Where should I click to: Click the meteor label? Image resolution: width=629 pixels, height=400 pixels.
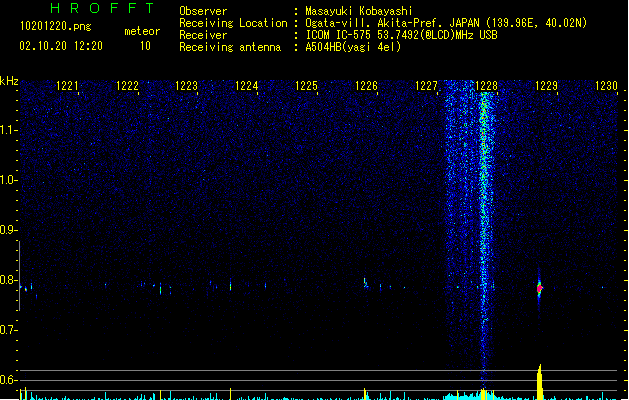[x=142, y=31]
